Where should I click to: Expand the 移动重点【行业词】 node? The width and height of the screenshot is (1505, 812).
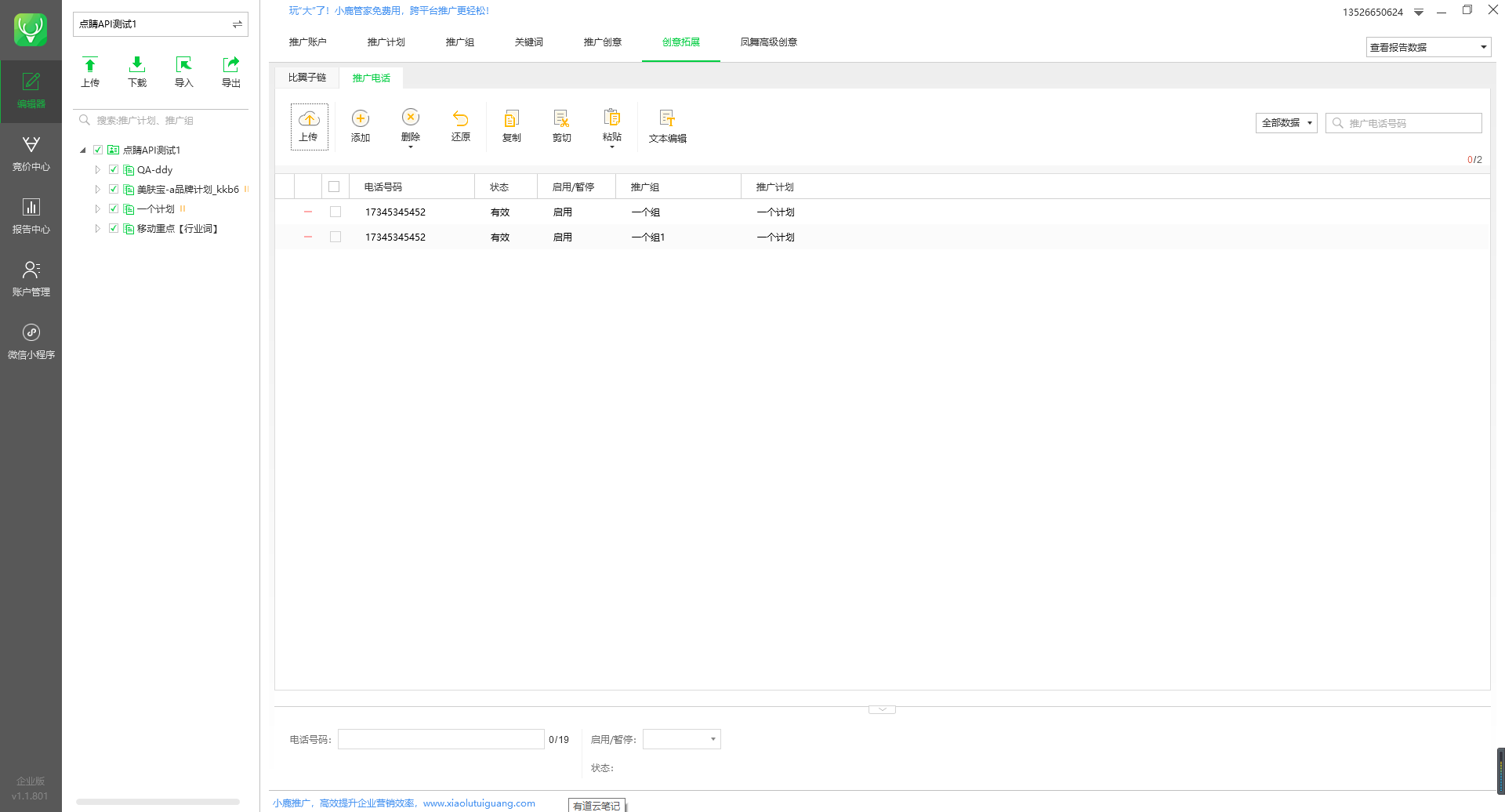click(97, 228)
